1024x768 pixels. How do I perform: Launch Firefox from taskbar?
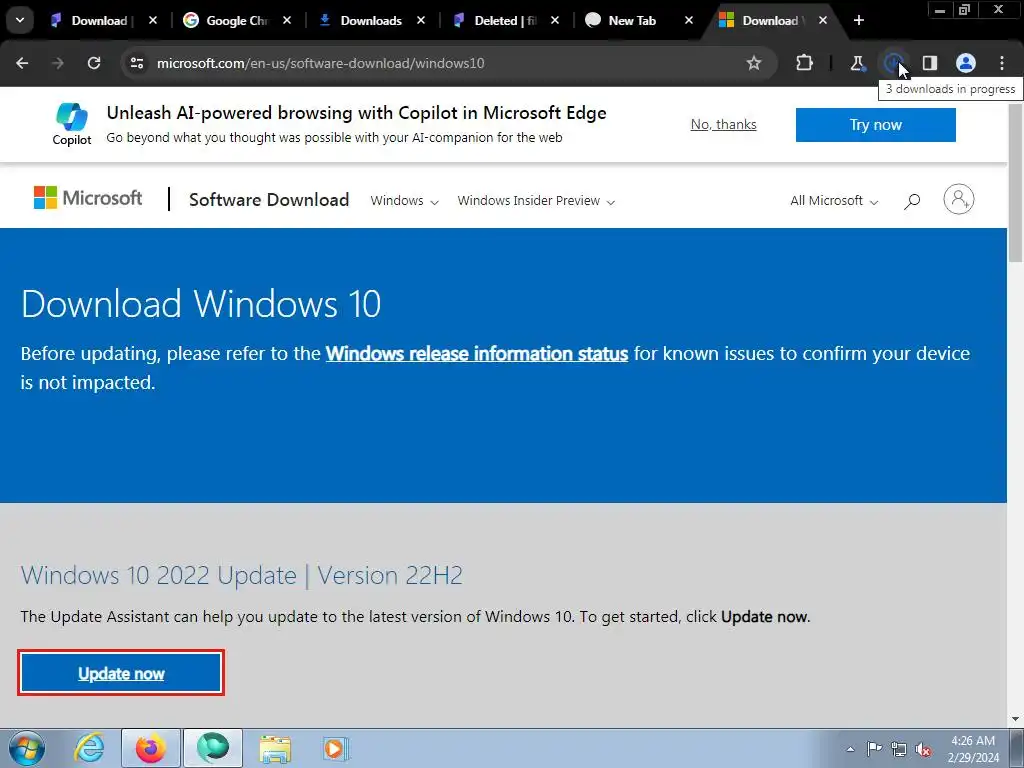click(x=150, y=748)
